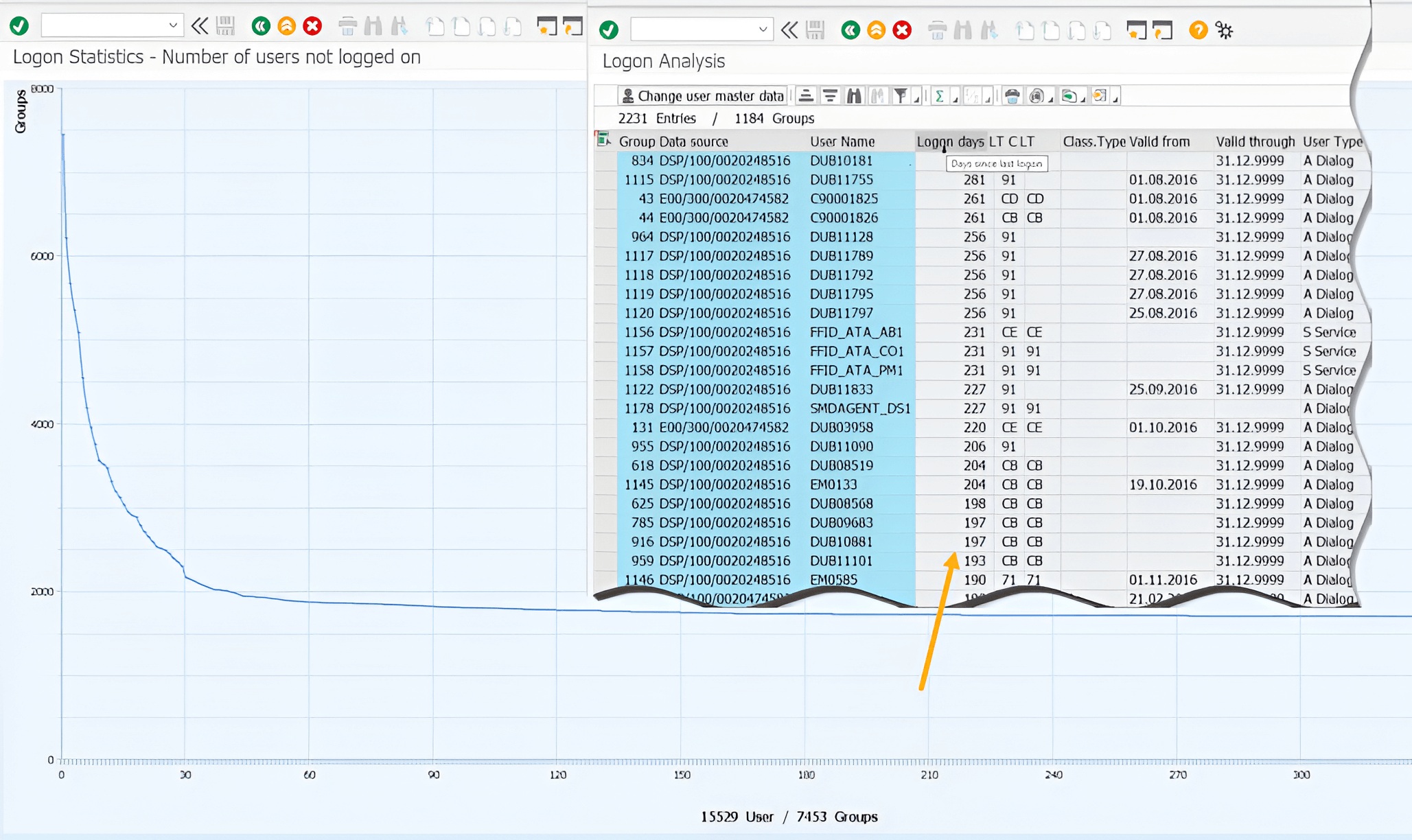The height and width of the screenshot is (840, 1412).
Task: Click the ALV Find binoculars icon
Action: tap(853, 96)
